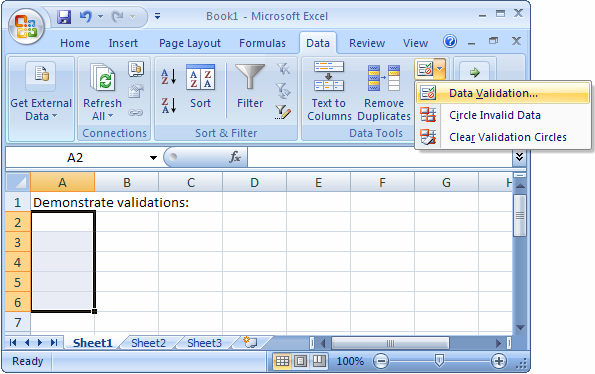Click the Reapply filter icon

click(283, 91)
